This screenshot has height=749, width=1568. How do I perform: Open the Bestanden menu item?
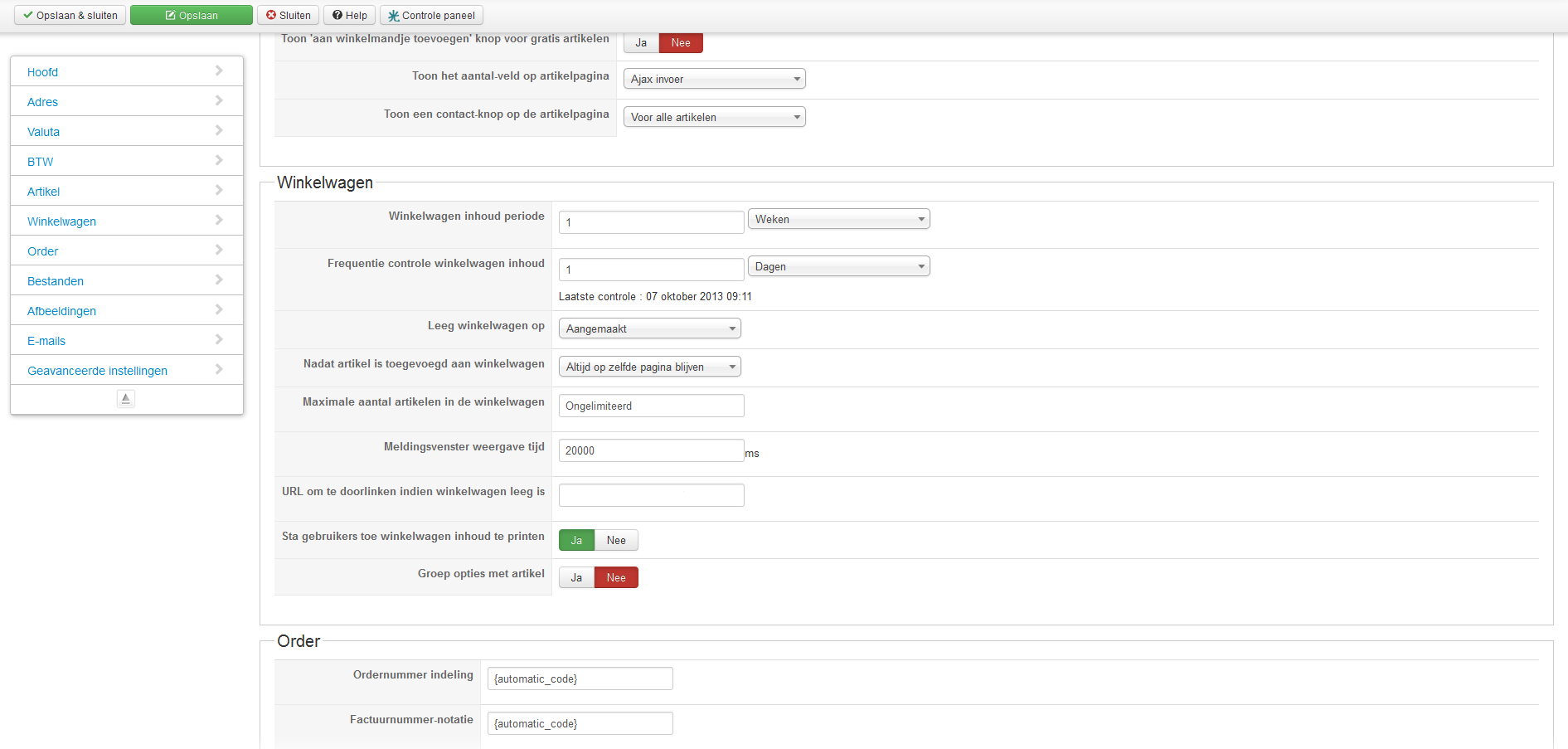(56, 281)
